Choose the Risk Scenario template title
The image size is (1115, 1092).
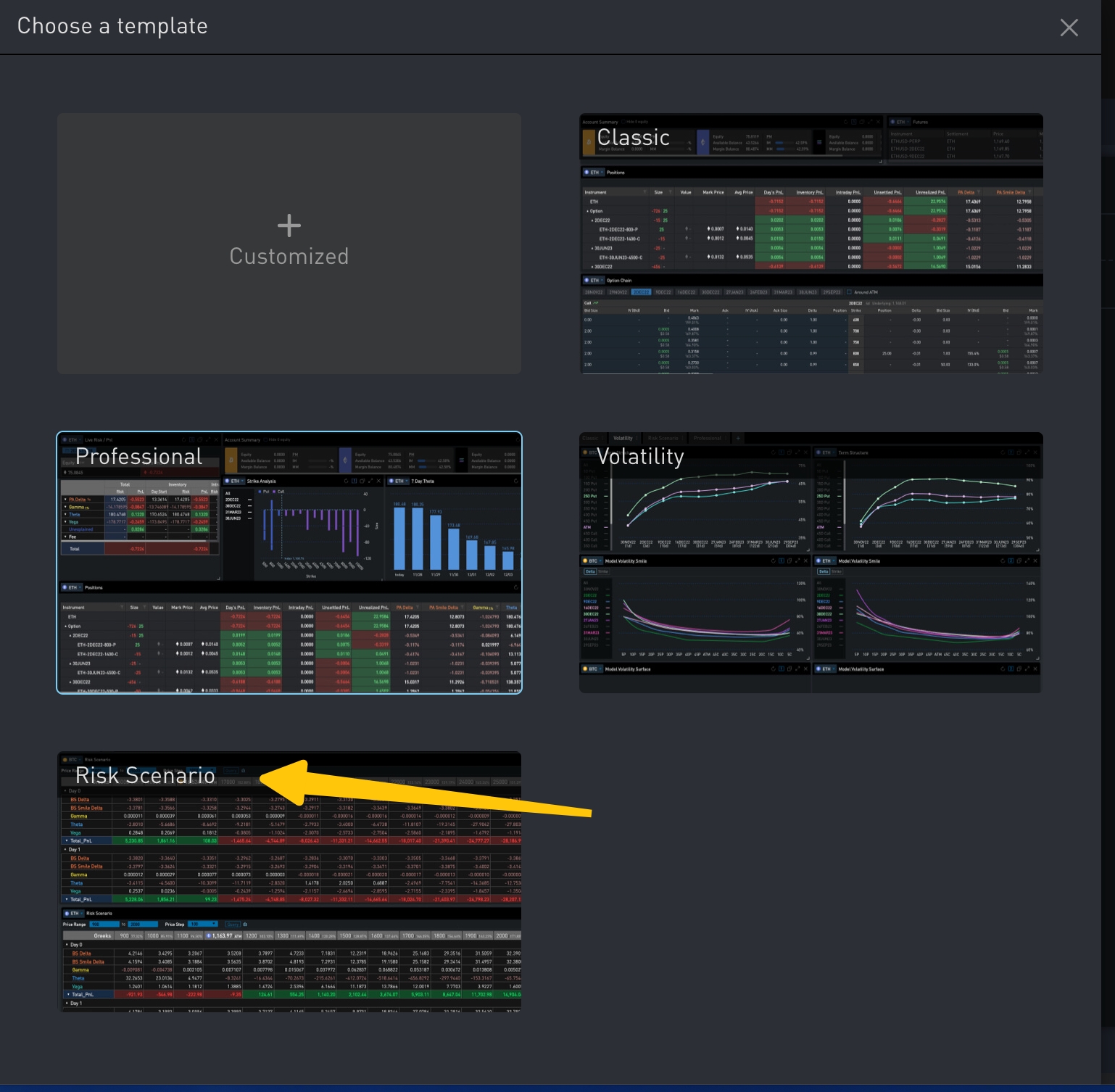(x=145, y=775)
